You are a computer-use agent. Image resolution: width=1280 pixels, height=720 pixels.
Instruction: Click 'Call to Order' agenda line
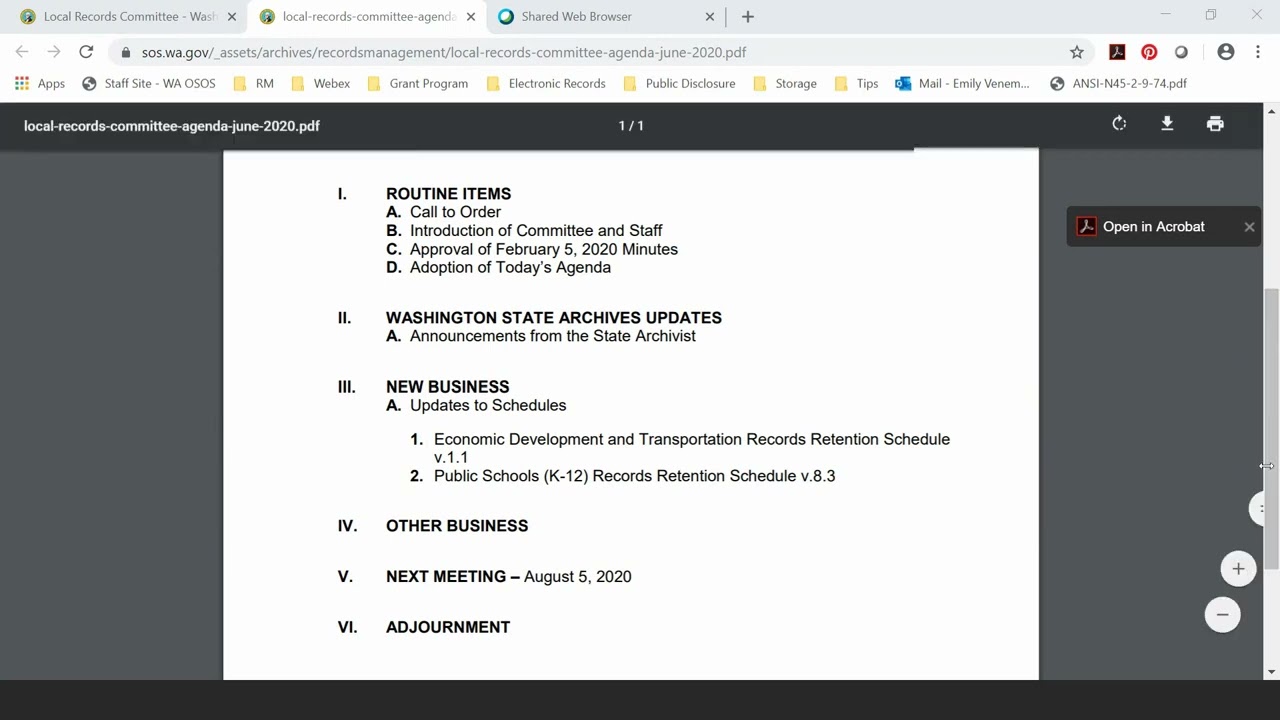tap(455, 212)
